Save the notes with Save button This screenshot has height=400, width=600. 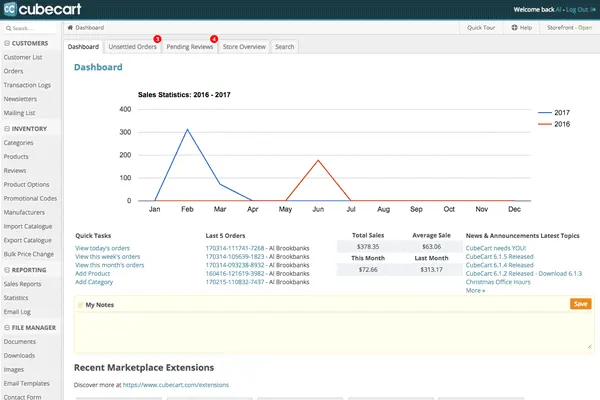tap(580, 303)
